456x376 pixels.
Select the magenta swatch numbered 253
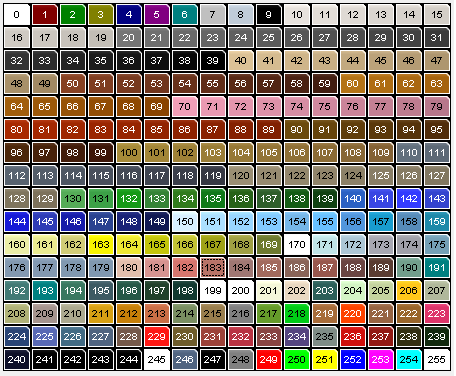(381, 360)
